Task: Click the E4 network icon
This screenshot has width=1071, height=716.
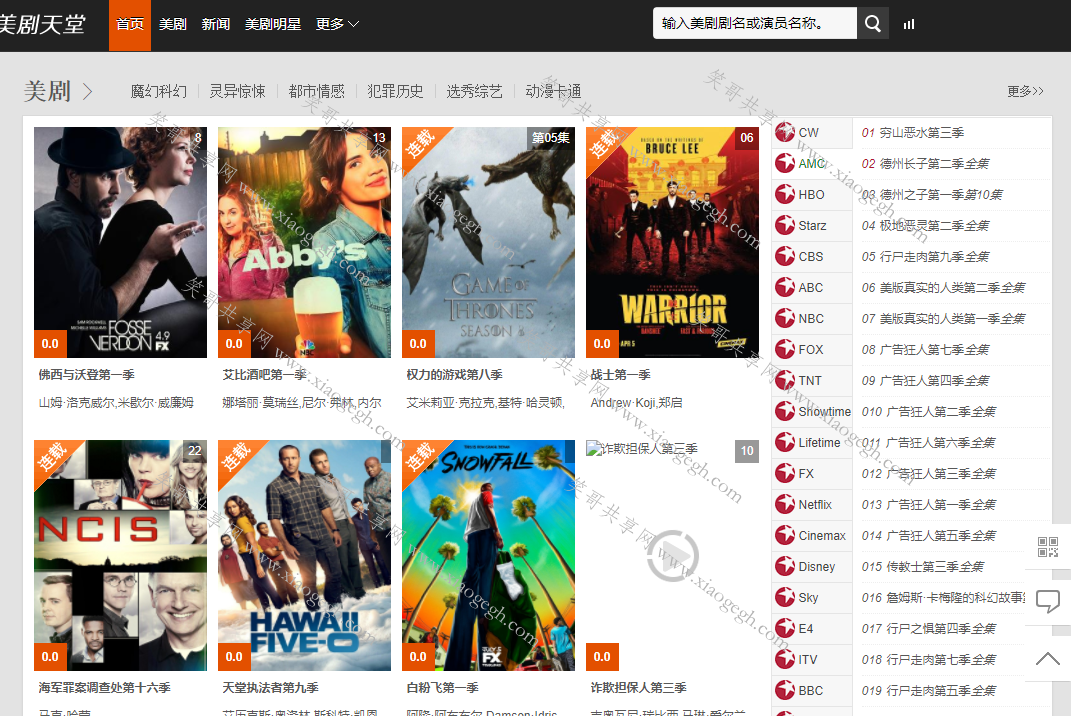Action: click(785, 628)
